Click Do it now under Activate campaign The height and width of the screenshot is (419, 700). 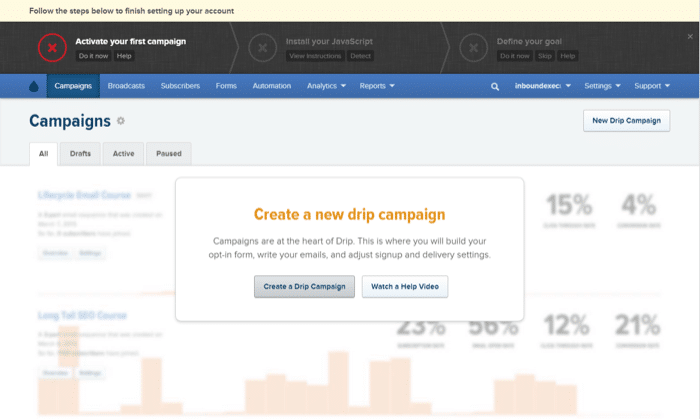click(93, 56)
